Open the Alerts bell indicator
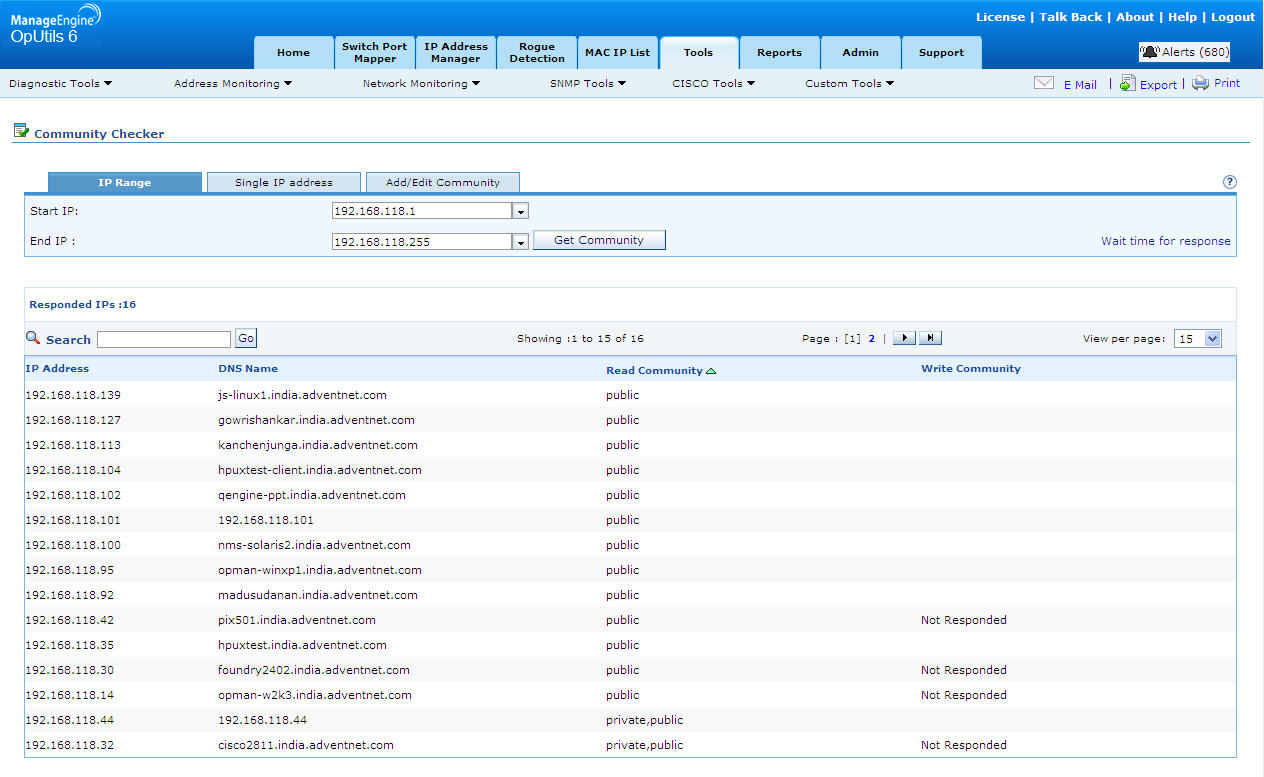Image resolution: width=1264 pixels, height=777 pixels. click(1151, 52)
